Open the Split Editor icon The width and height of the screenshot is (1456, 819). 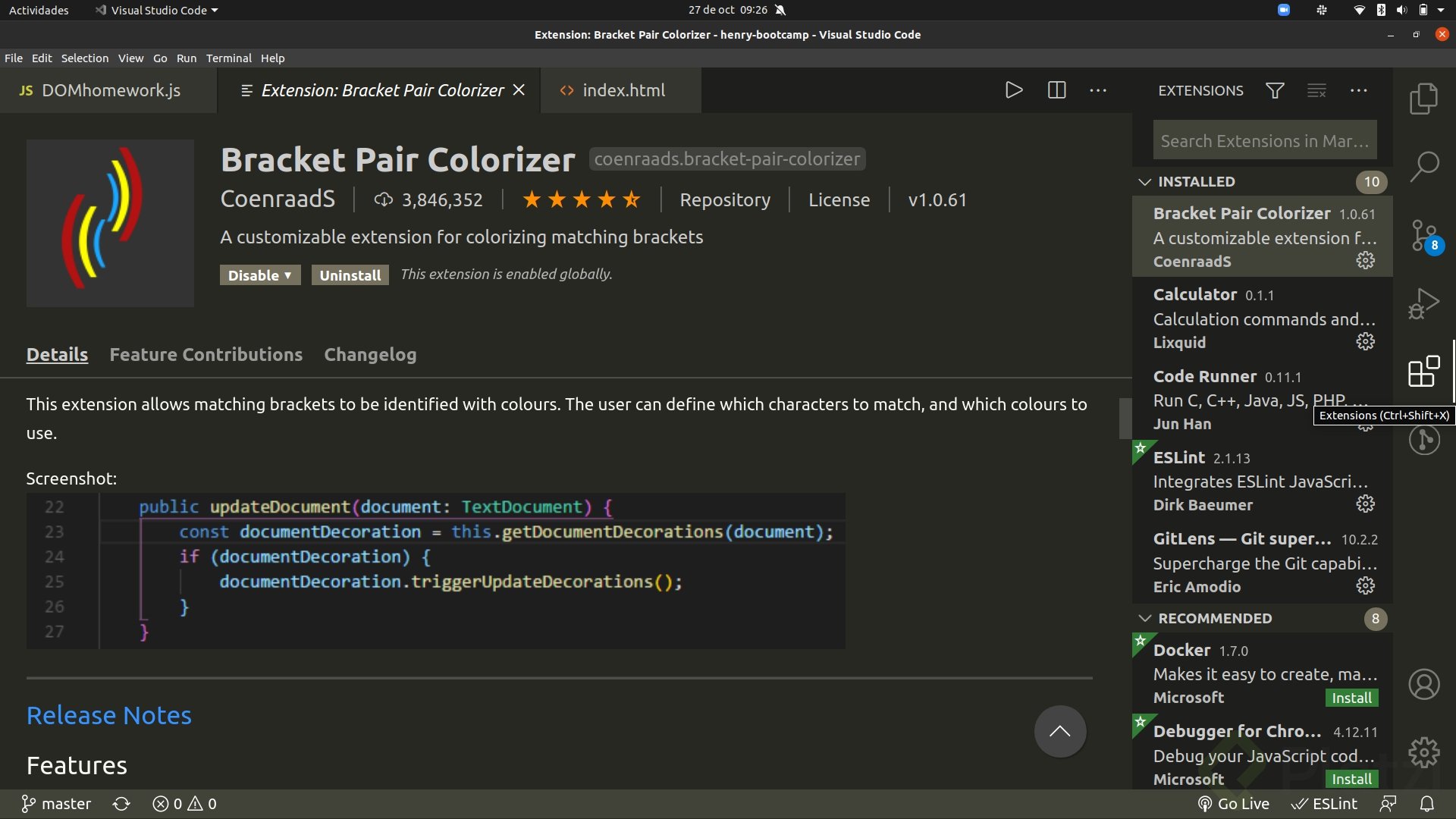coord(1057,90)
